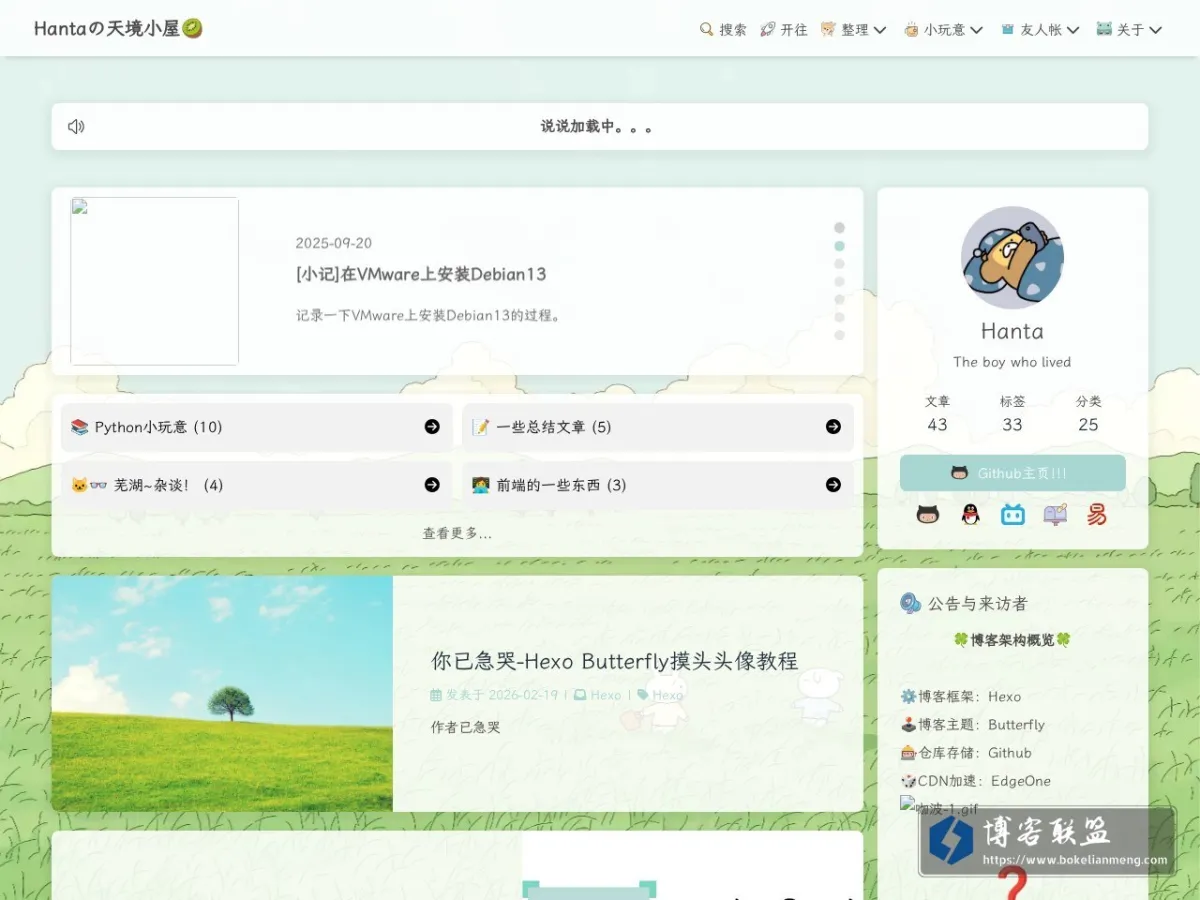Go to Hantaの天境小屋 site title

click(118, 29)
